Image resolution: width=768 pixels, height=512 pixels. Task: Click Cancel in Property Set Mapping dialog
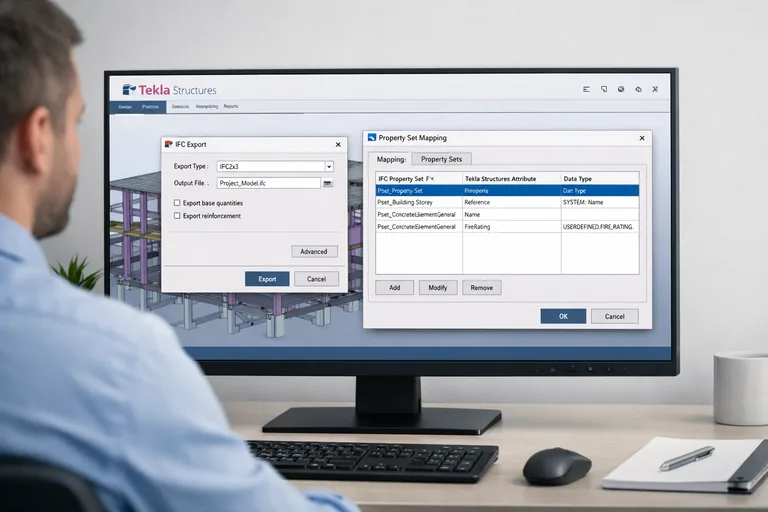(x=615, y=316)
